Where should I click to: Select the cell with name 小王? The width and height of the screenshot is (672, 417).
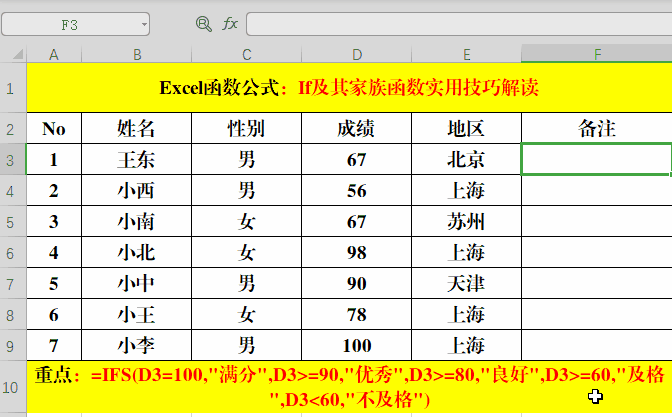click(x=136, y=315)
